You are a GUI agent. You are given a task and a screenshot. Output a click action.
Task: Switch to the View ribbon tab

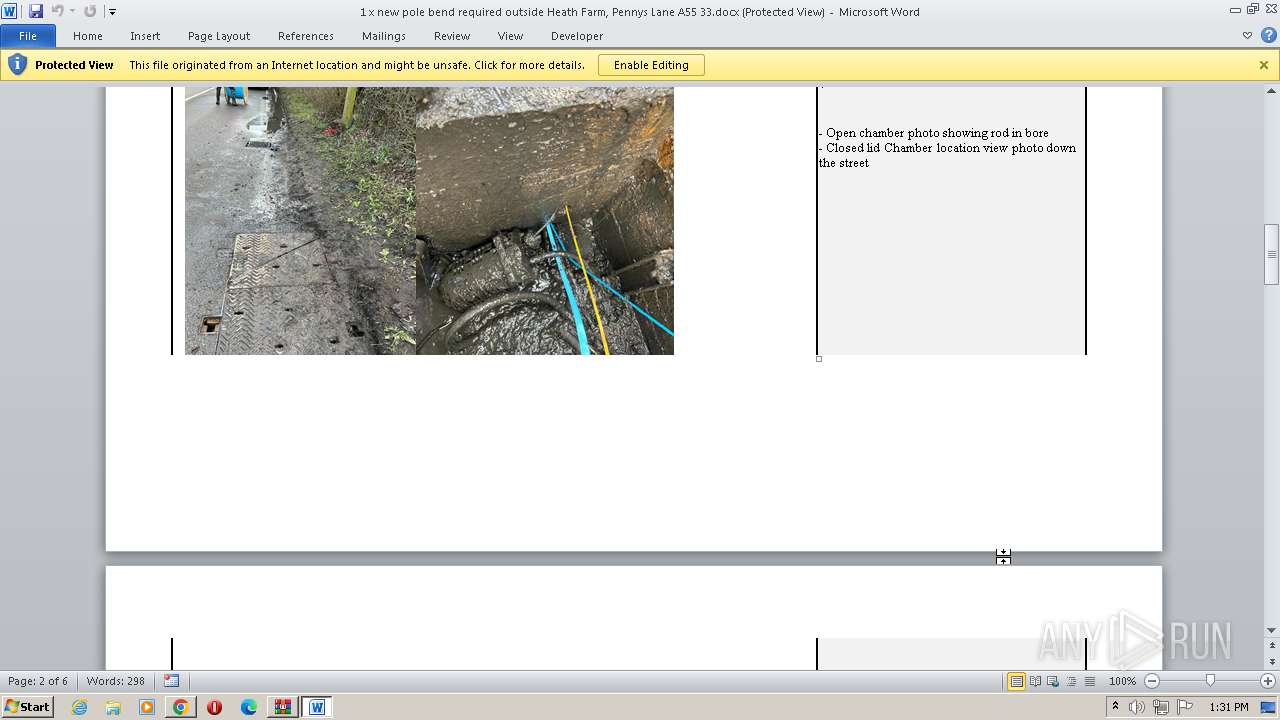coord(511,36)
